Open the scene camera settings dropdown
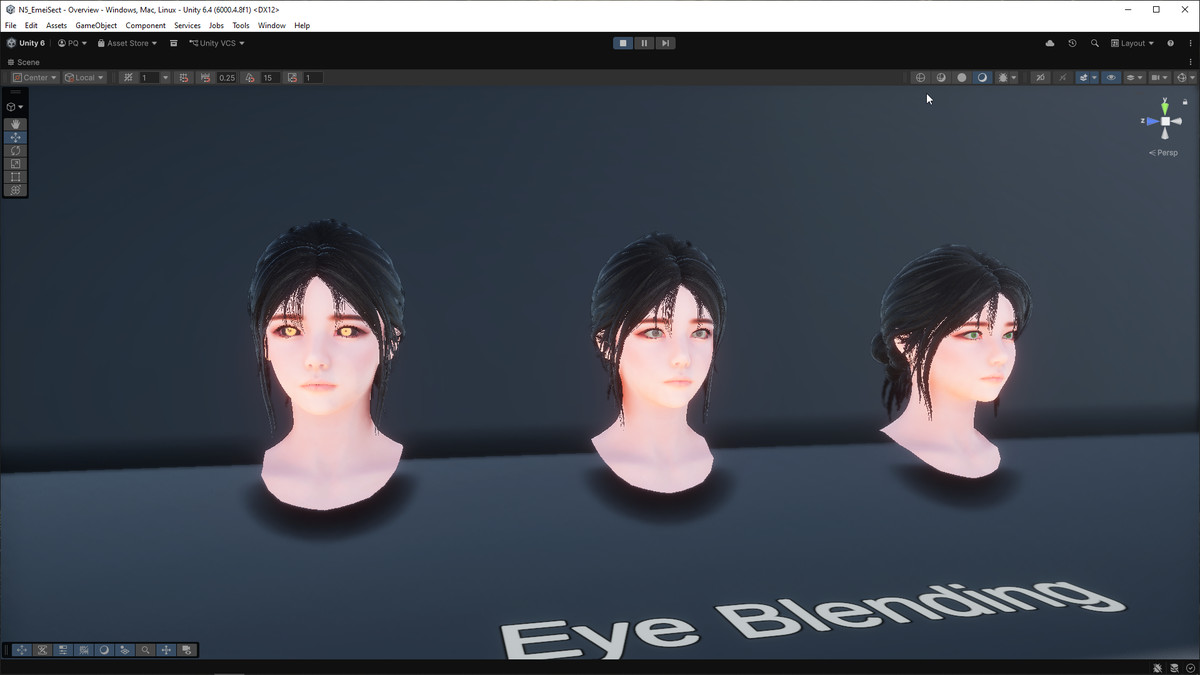1200x675 pixels. pyautogui.click(x=1159, y=77)
